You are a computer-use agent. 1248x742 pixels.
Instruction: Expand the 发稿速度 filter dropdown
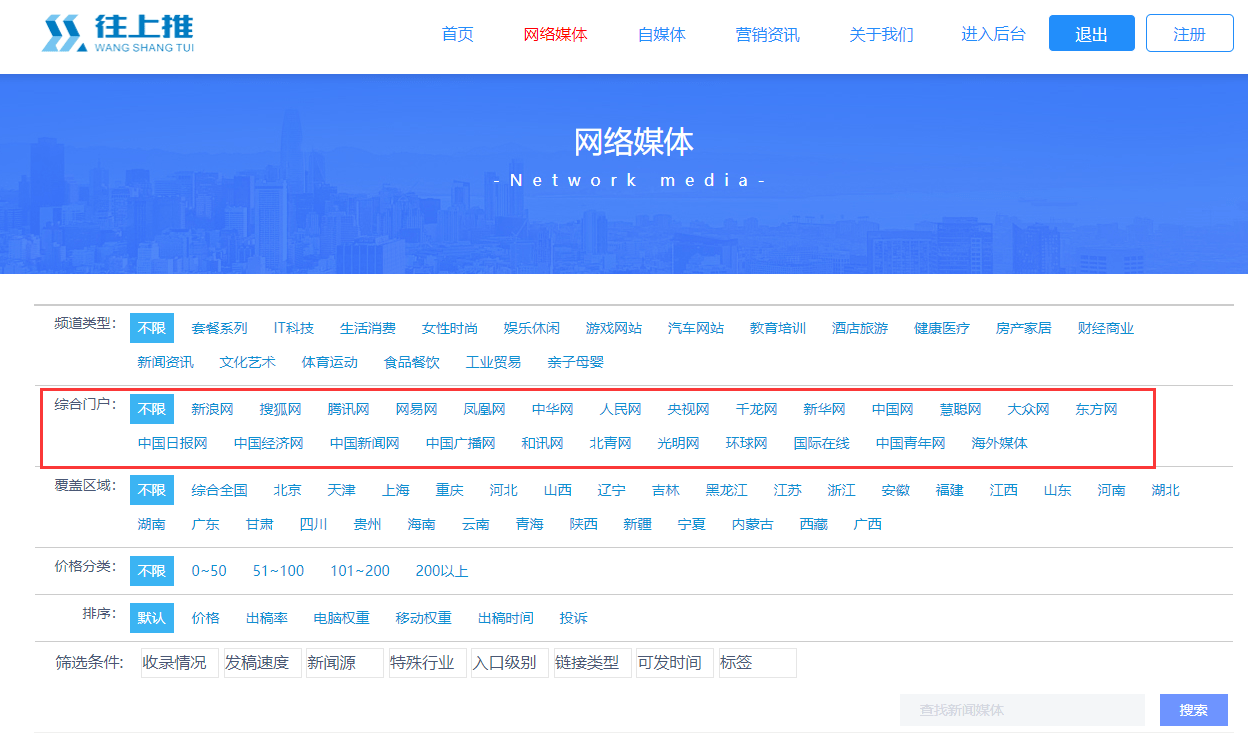coord(262,663)
